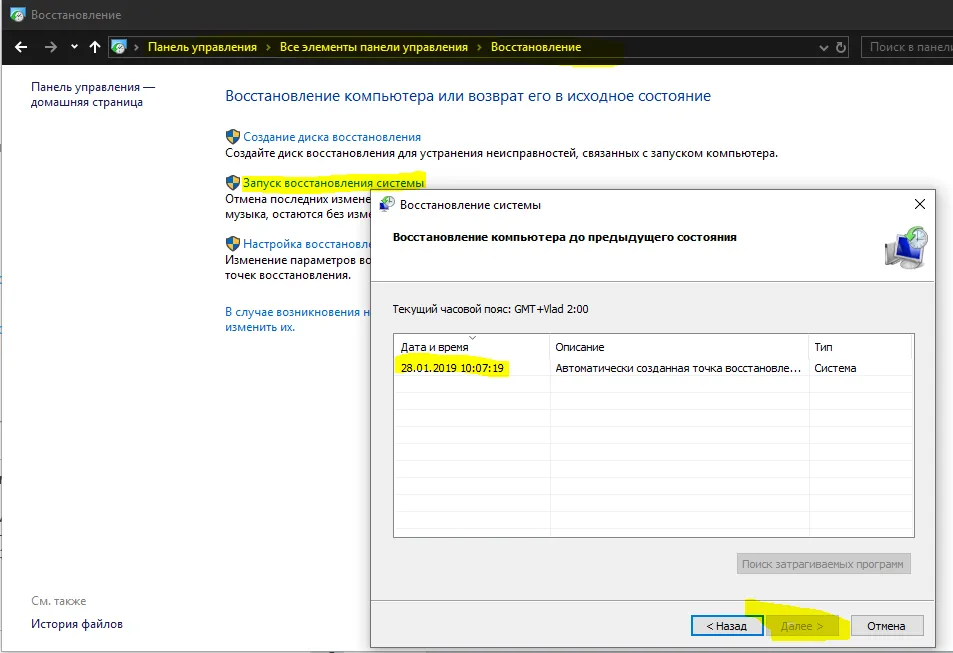Screen dimensions: 953x653
Task: Close the Восстановление системы dialog
Action: 920,204
